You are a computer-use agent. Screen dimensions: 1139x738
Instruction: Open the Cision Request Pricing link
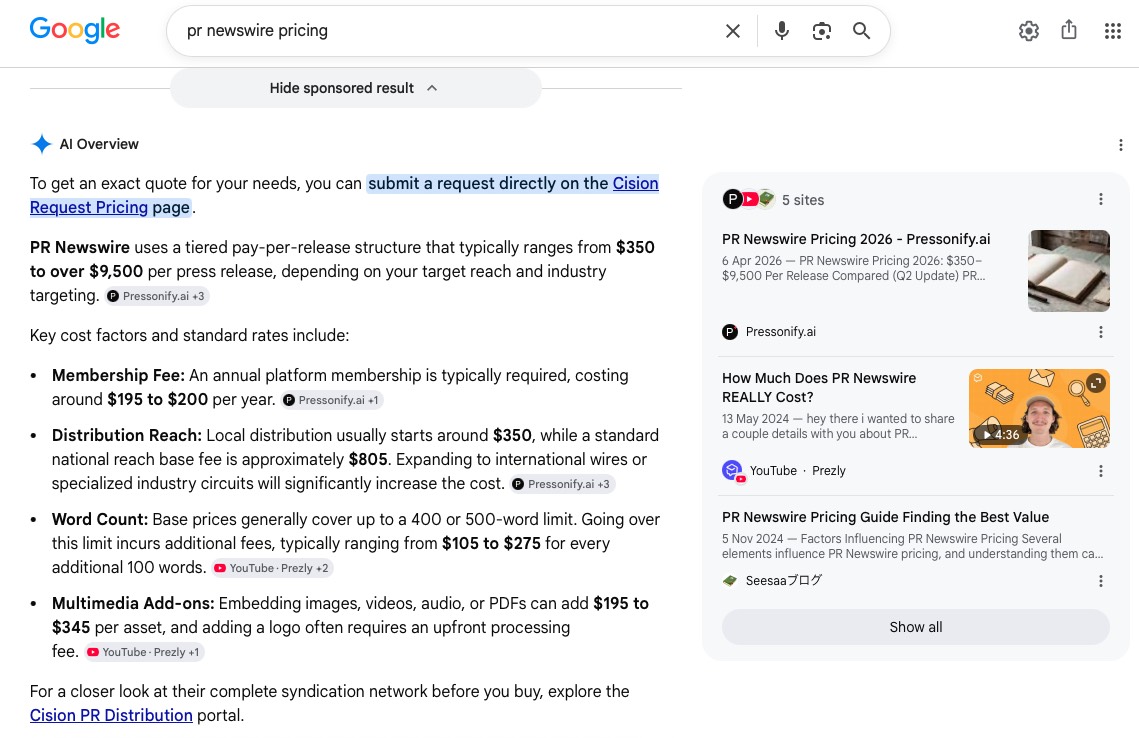tap(344, 195)
